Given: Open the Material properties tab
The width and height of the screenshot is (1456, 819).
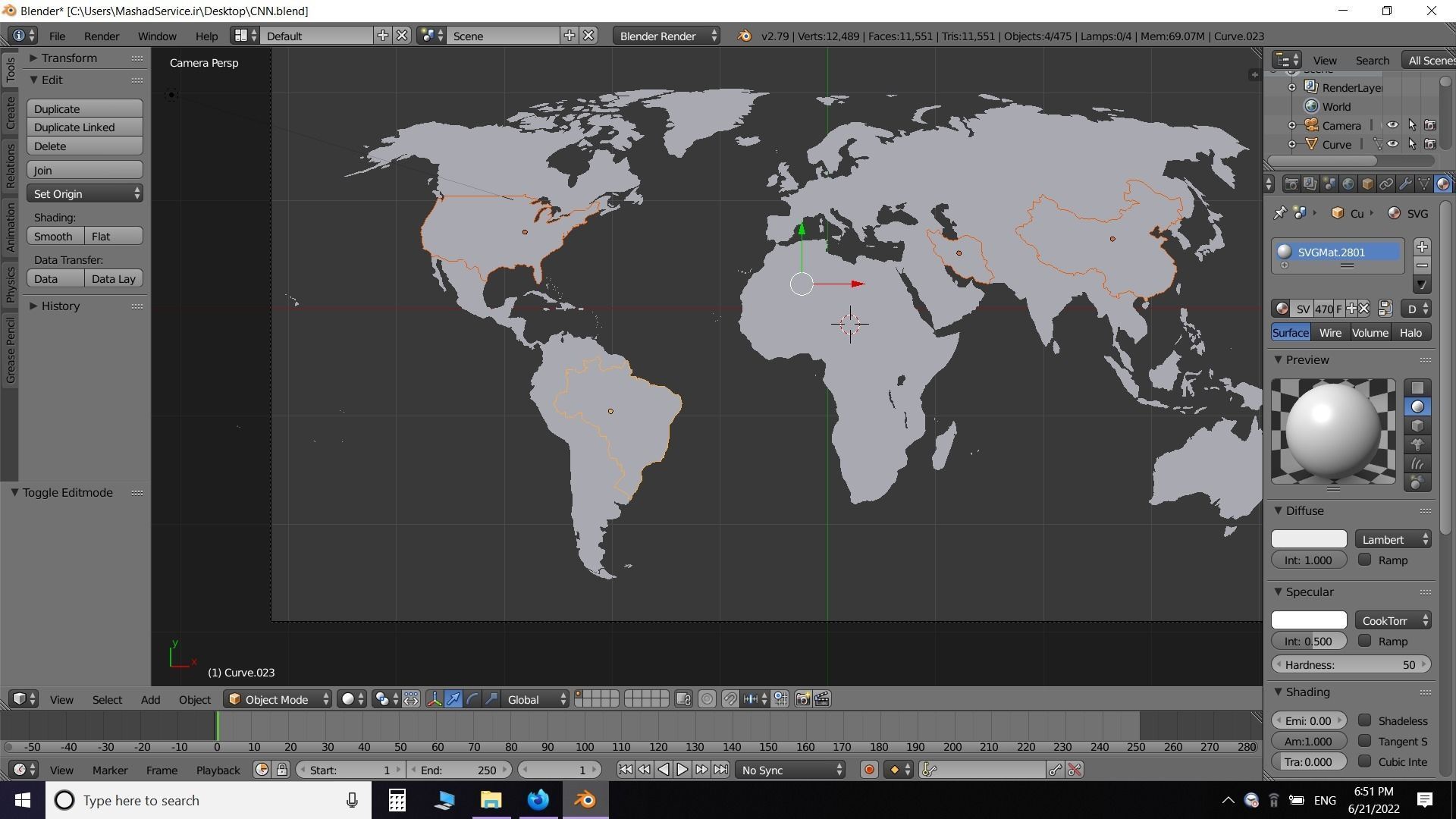Looking at the screenshot, I should pos(1442,184).
